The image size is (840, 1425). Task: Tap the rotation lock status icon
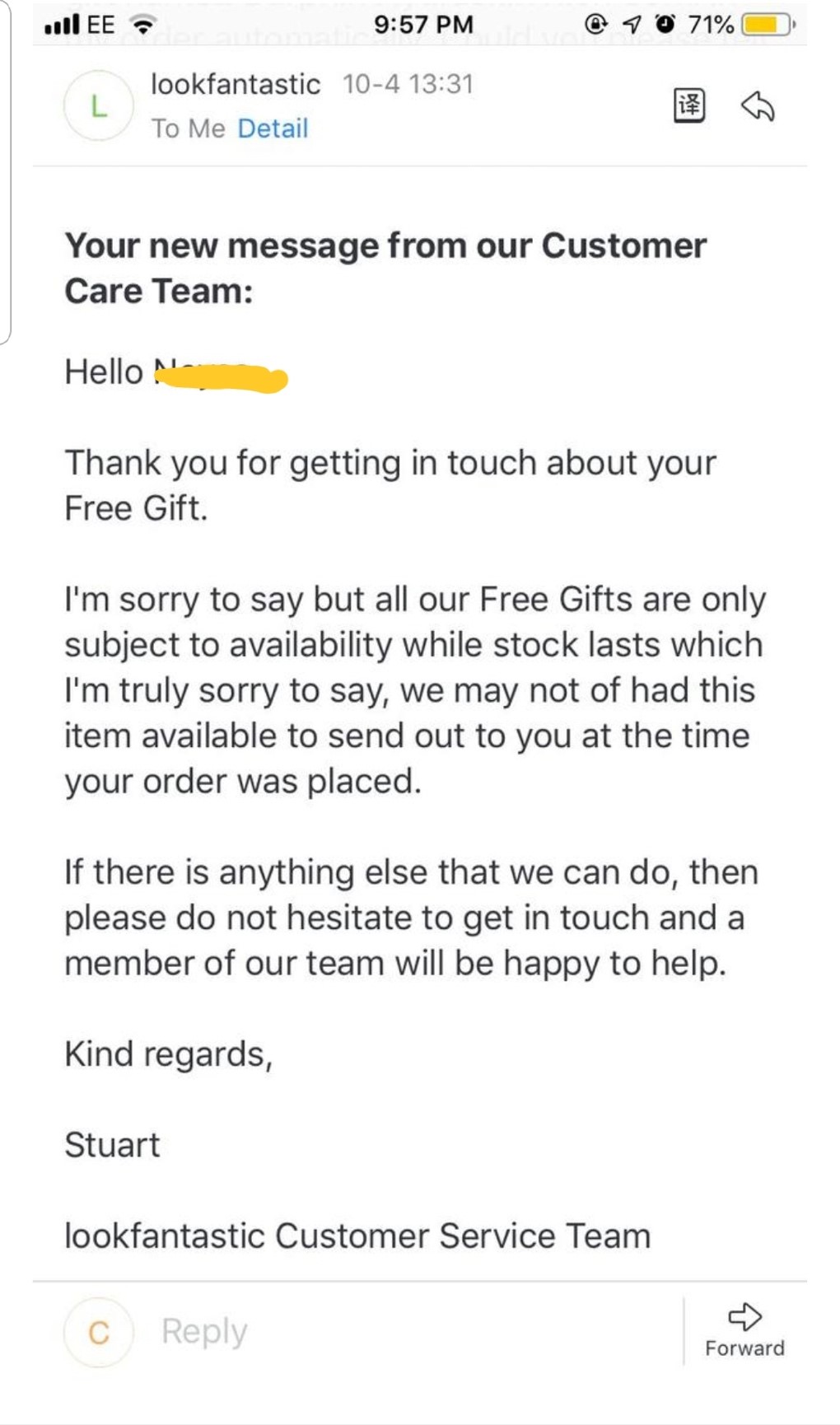pos(596,25)
